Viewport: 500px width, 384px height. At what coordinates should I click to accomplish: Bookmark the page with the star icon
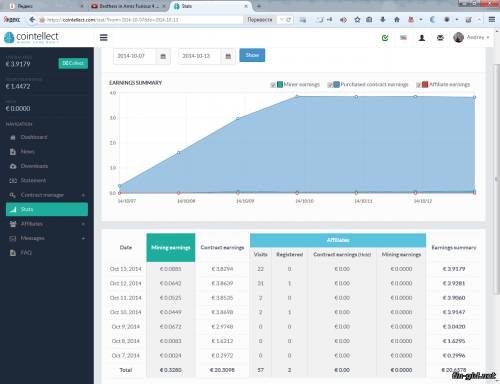click(x=357, y=20)
